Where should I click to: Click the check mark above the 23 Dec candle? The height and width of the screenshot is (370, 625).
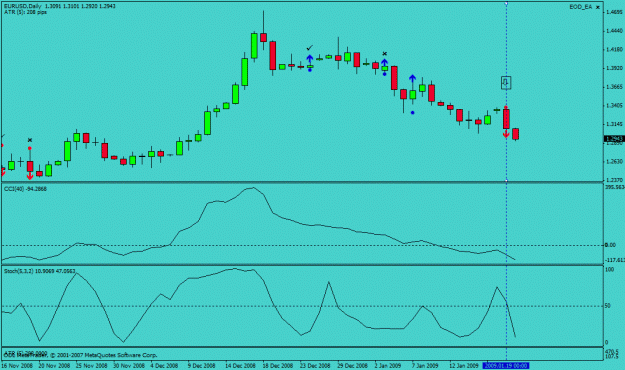pyautogui.click(x=310, y=48)
